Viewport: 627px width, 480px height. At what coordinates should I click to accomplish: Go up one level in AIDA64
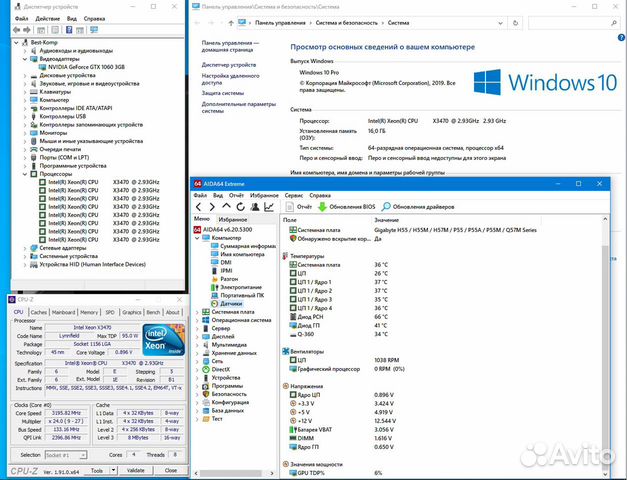click(226, 206)
